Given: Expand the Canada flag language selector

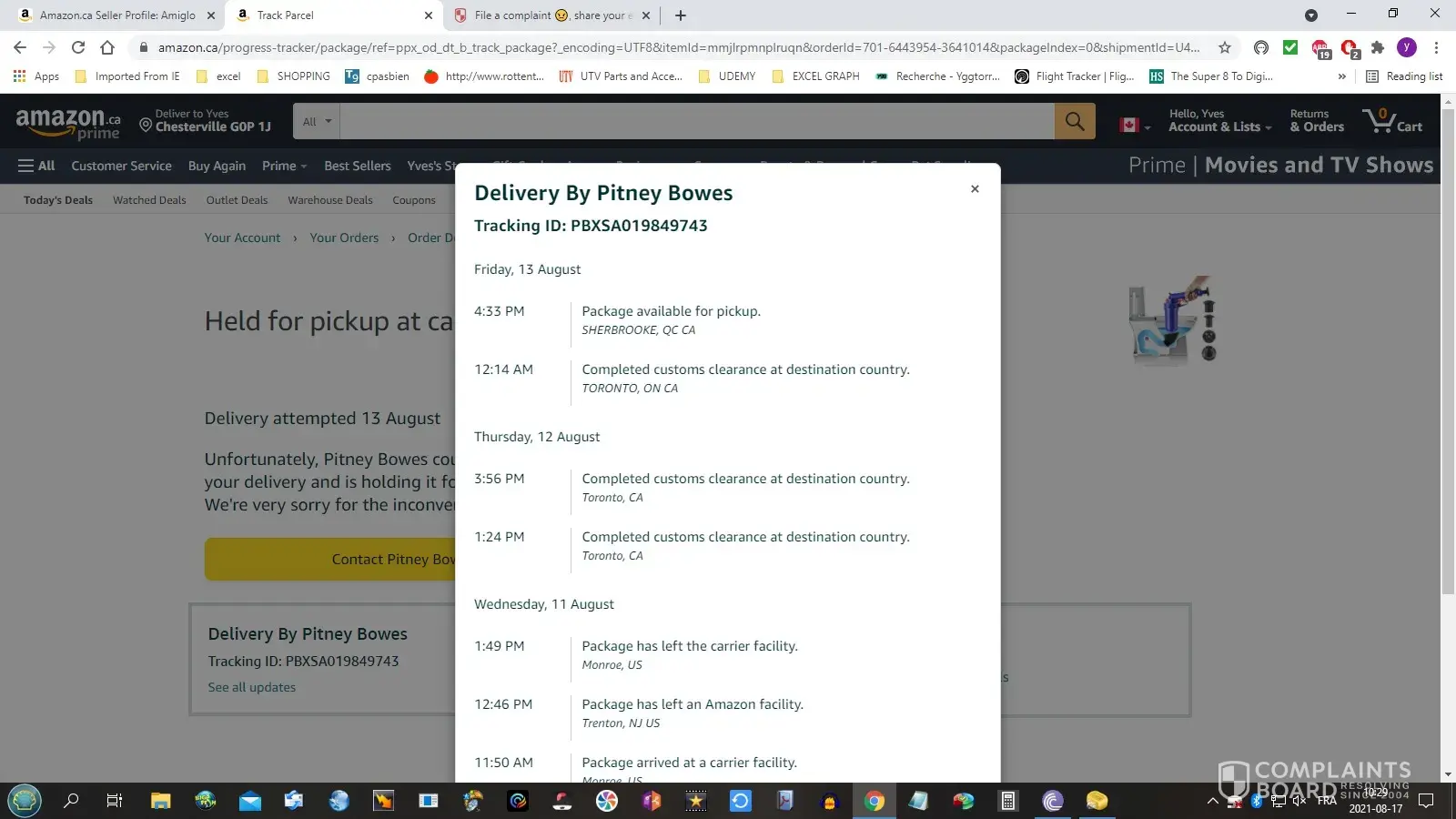Looking at the screenshot, I should point(1134,126).
